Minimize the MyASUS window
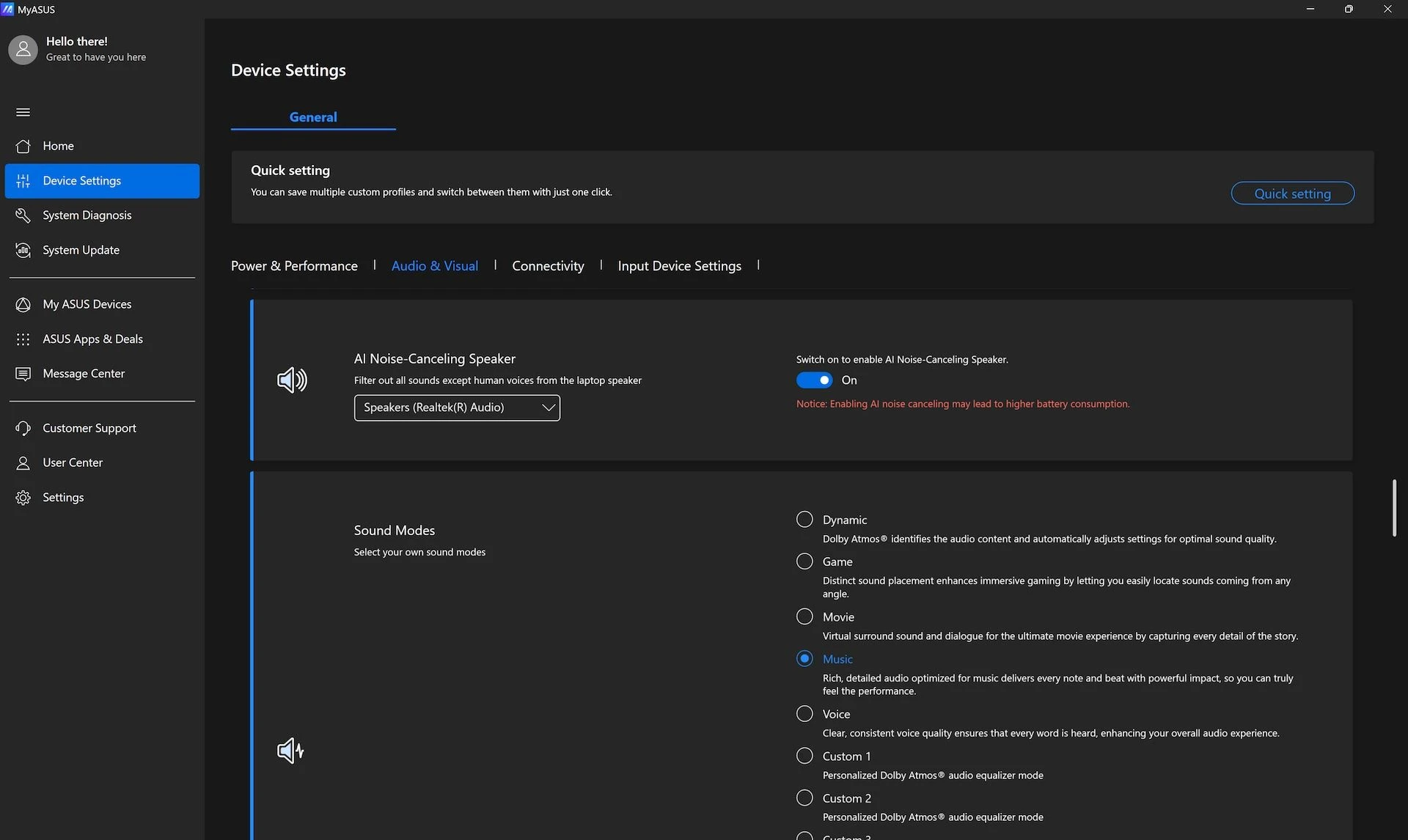Screen dimensions: 1408x840 point(1310,9)
